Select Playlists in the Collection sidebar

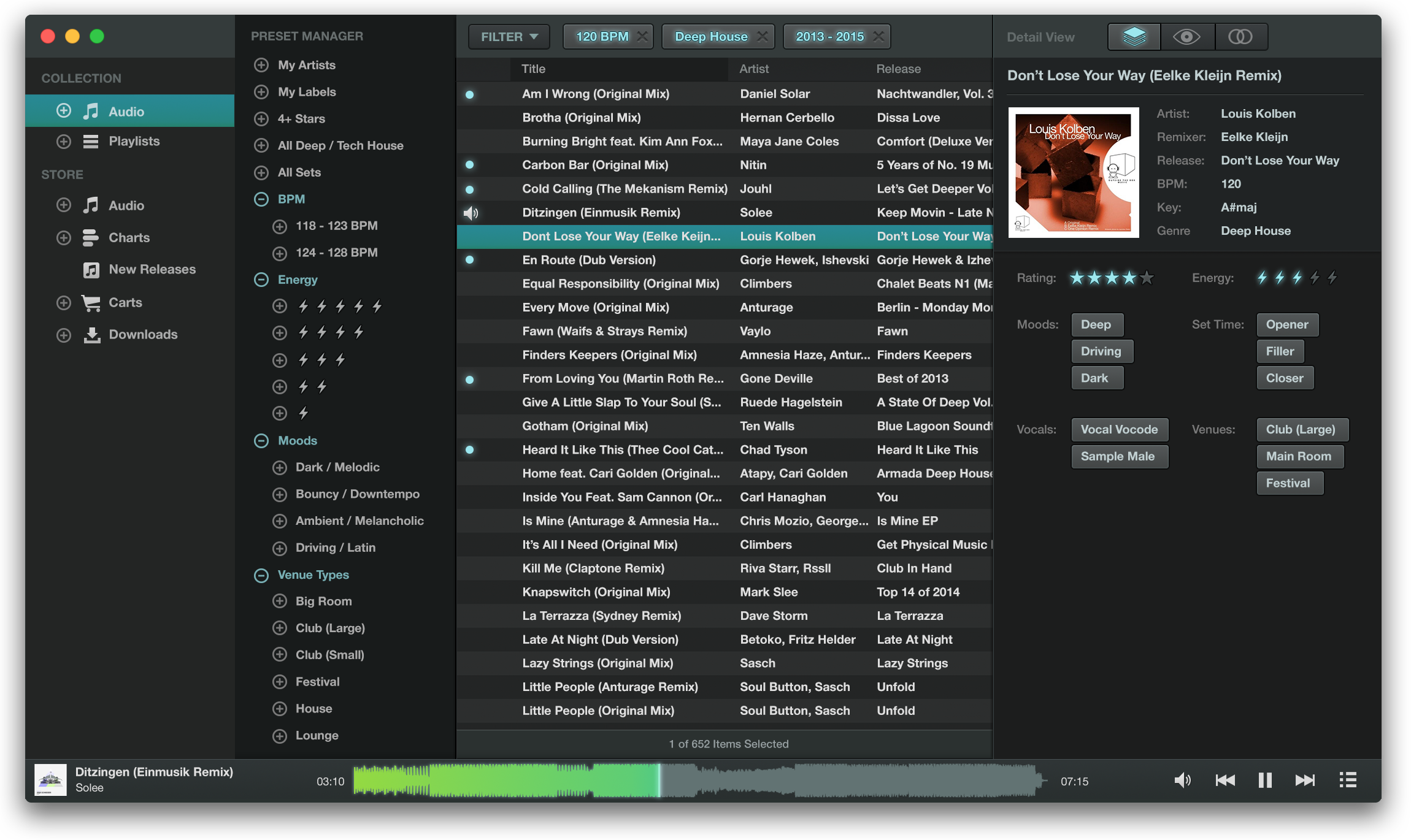coord(134,142)
